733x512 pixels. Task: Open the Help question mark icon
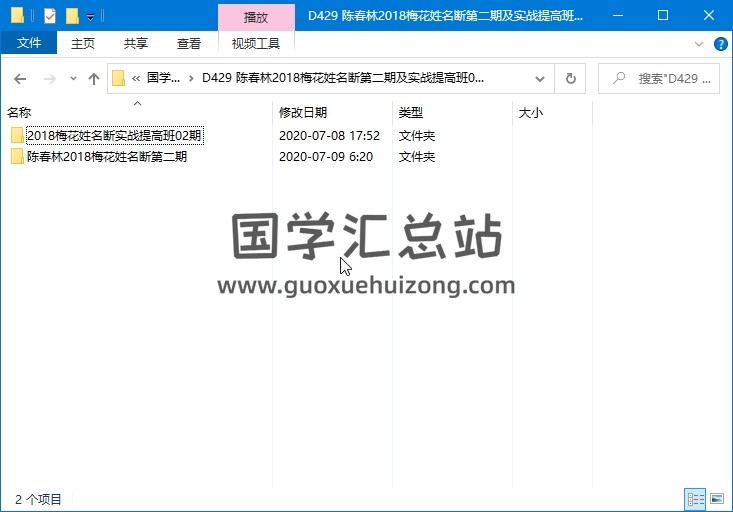(720, 44)
